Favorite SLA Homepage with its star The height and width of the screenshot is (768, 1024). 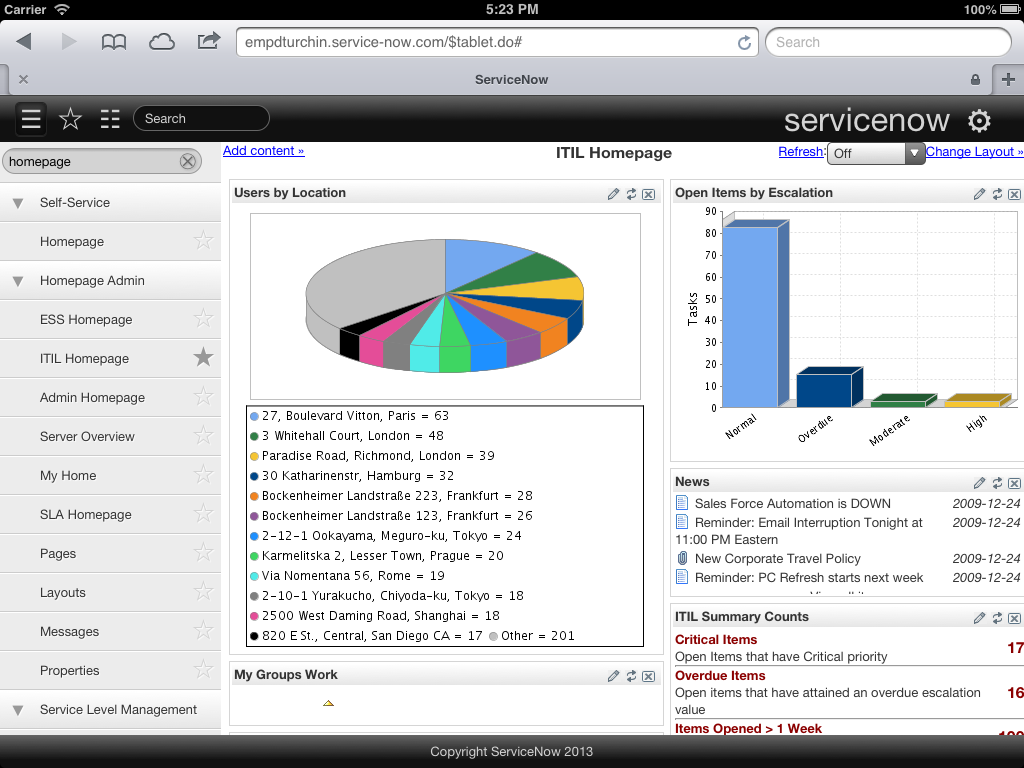(203, 513)
